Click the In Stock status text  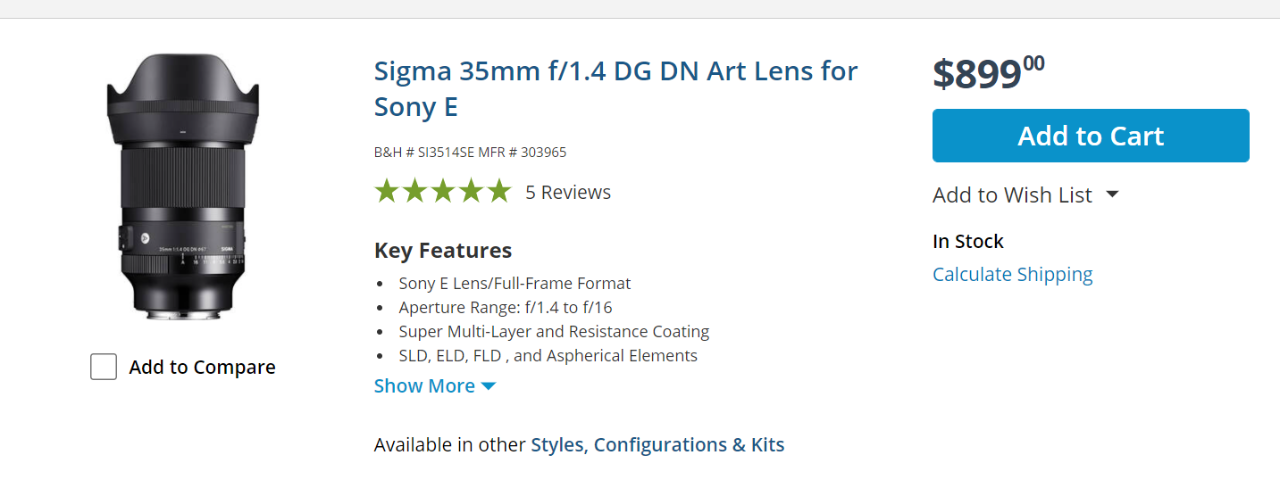968,241
